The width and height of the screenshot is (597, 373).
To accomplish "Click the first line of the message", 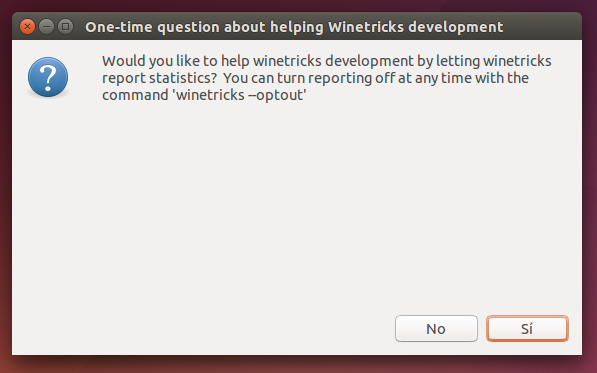I will click(x=327, y=61).
